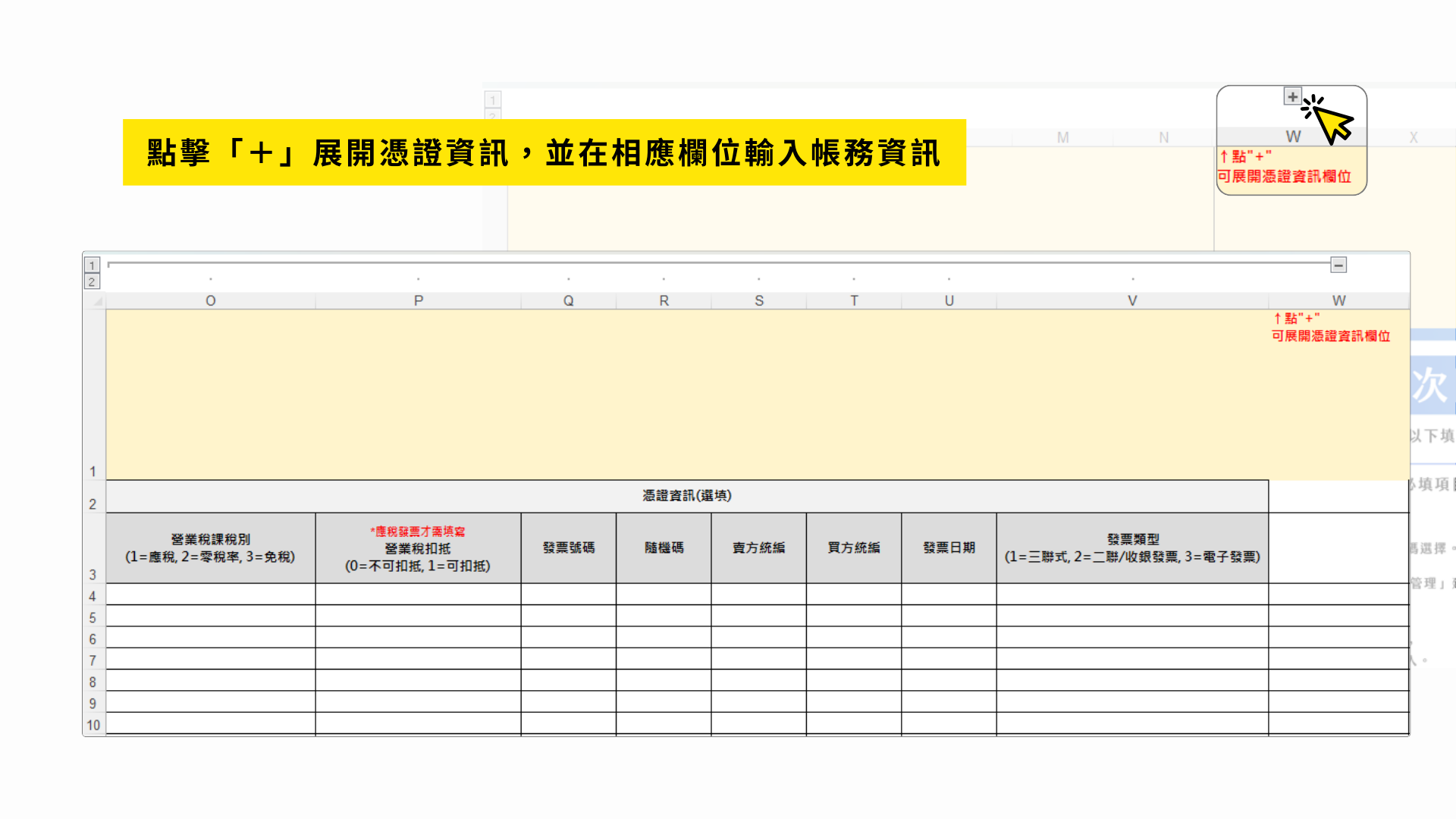Click outline level 2 button
Image resolution: width=1456 pixels, height=819 pixels.
92,282
